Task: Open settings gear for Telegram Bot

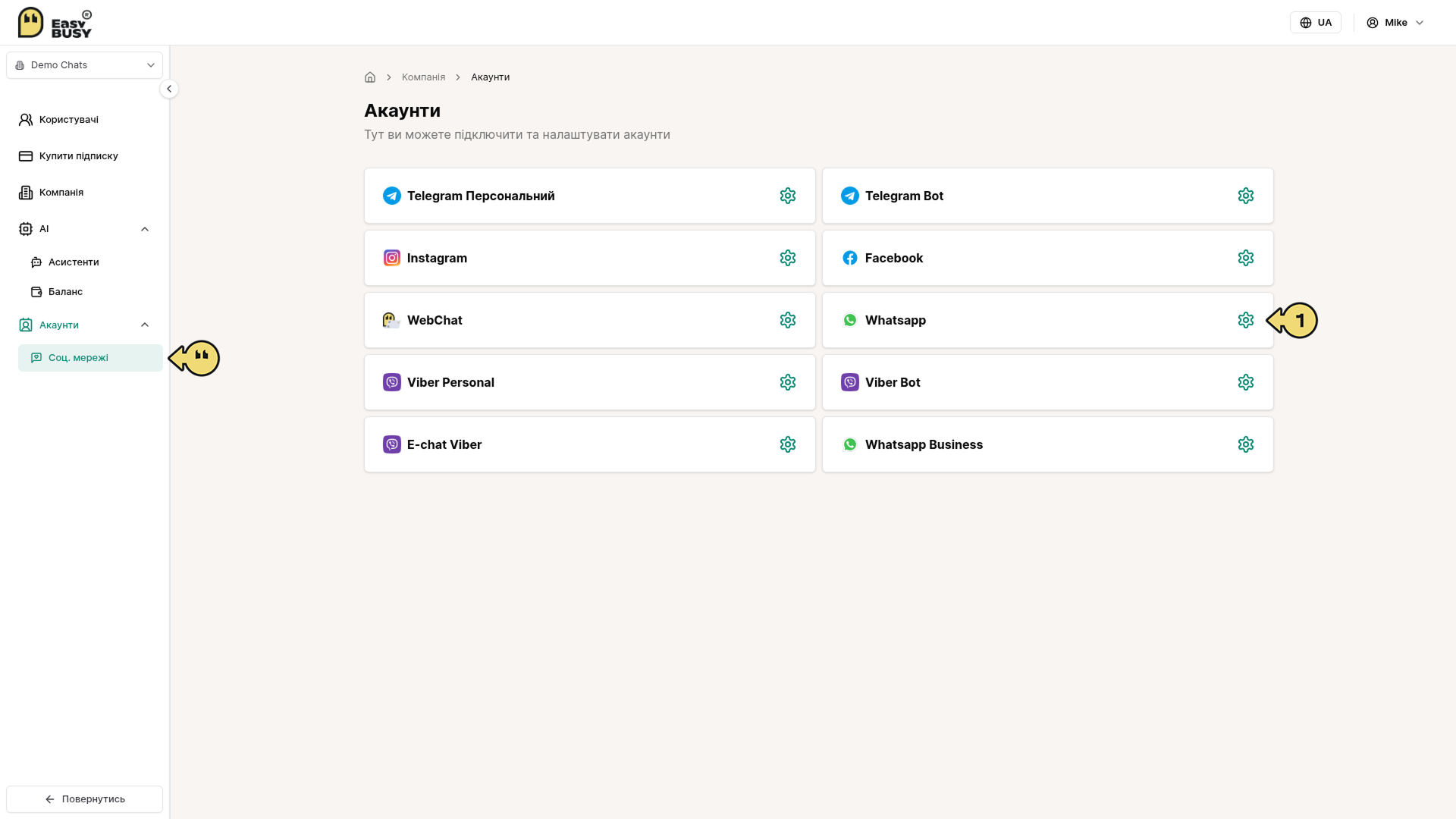Action: click(1246, 196)
